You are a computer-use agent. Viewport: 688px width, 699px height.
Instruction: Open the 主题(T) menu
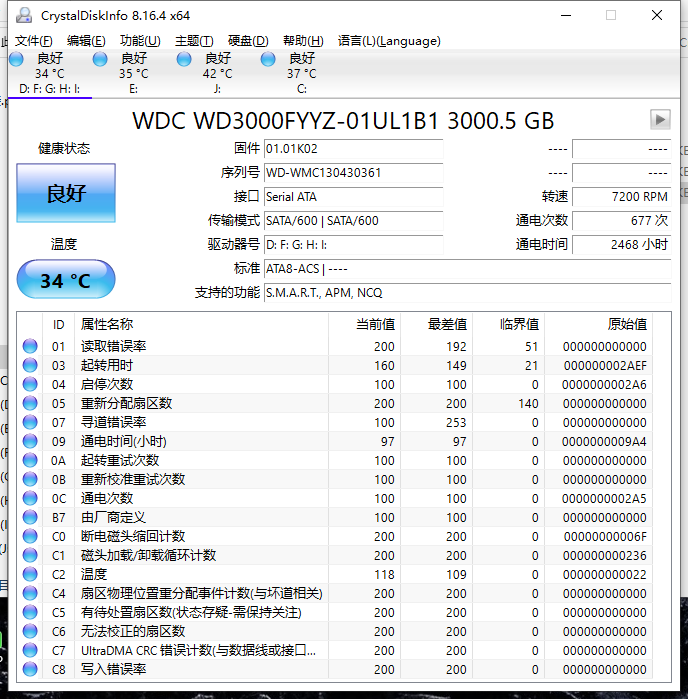tap(194, 41)
